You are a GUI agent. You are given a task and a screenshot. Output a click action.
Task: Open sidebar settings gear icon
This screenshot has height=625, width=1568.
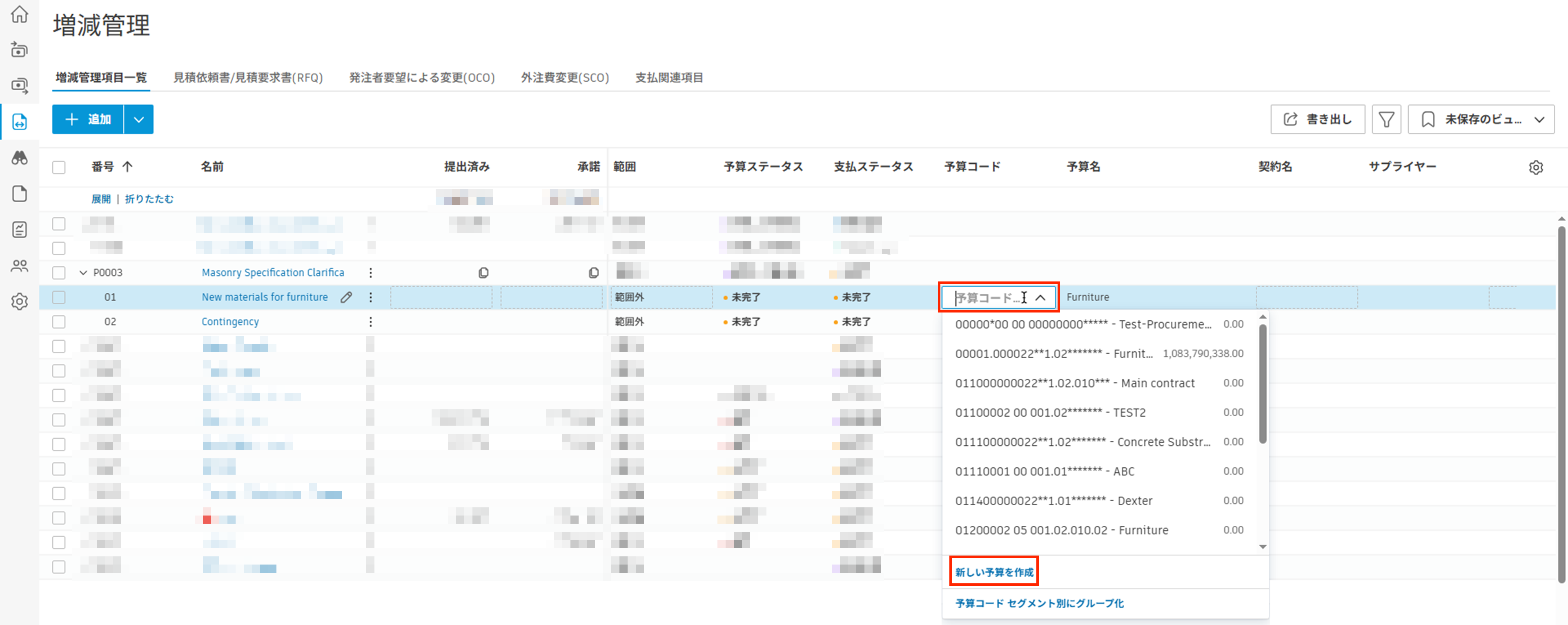coord(20,301)
